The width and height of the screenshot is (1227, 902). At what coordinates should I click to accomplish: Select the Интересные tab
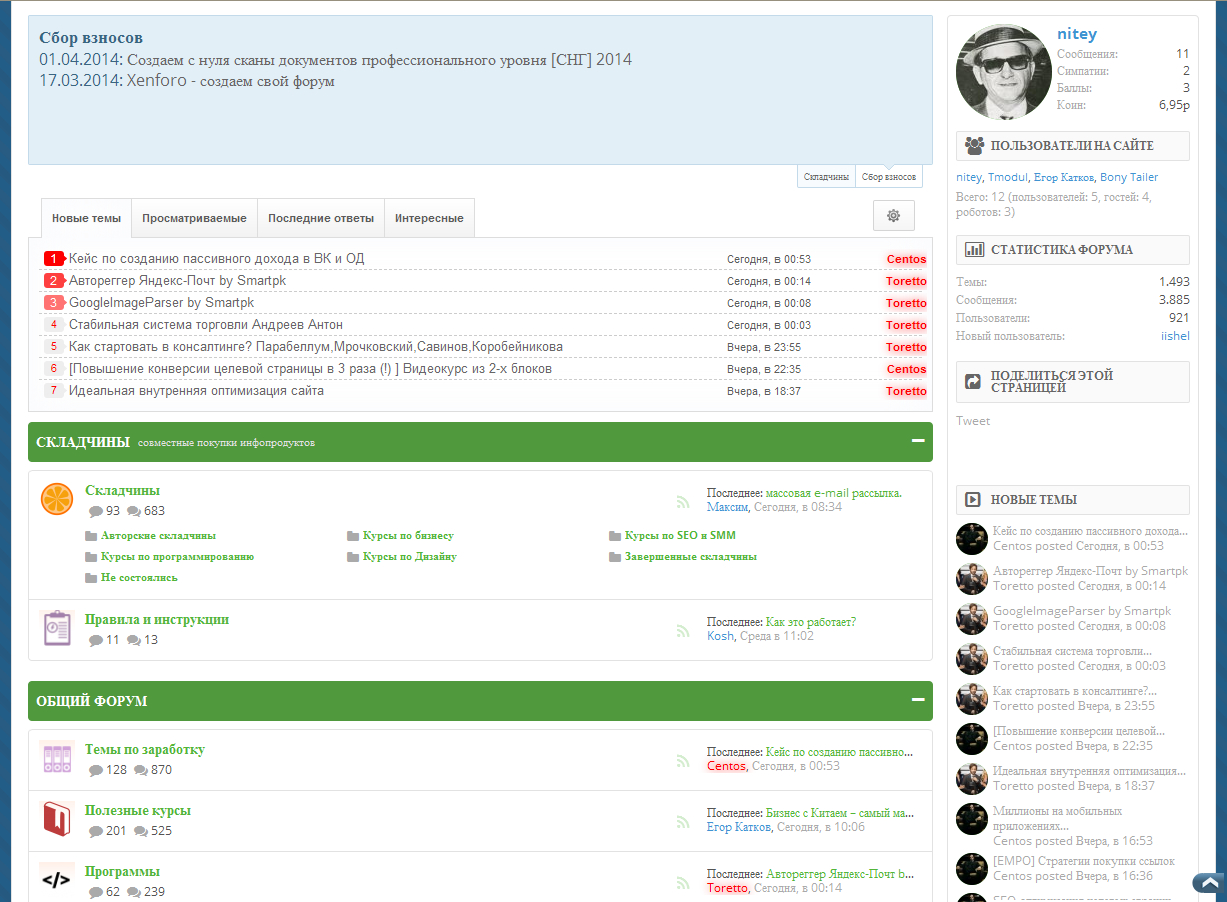(x=429, y=218)
